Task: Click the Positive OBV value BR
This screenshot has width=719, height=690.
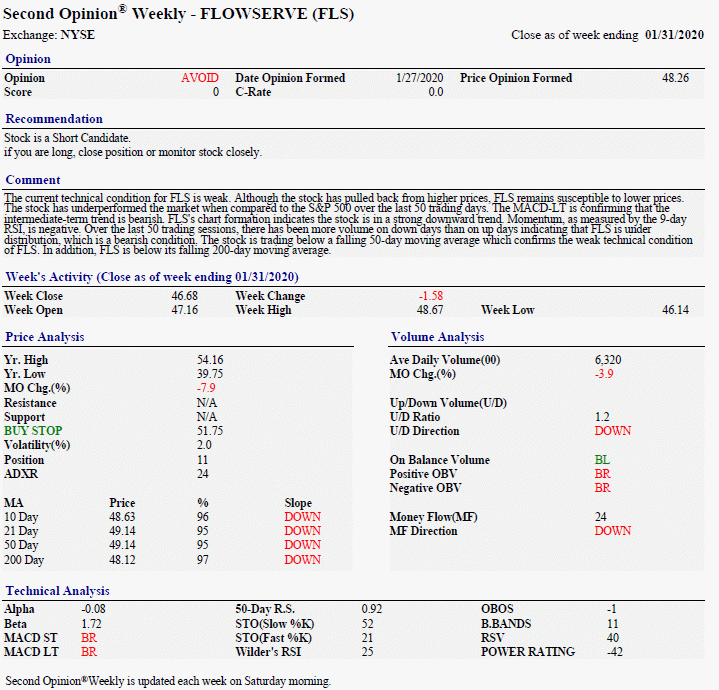Action: click(x=603, y=474)
